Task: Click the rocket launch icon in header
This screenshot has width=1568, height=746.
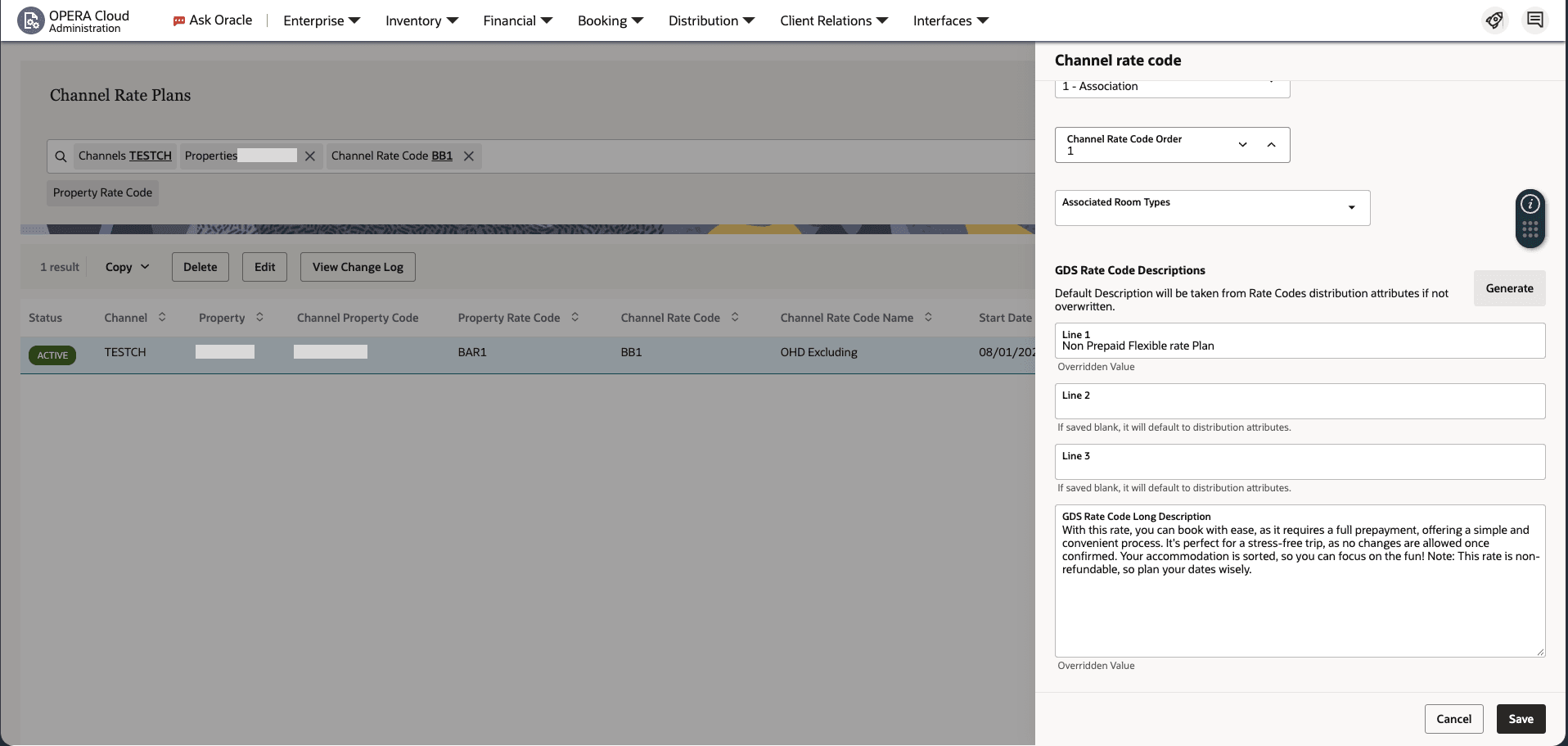Action: pos(1494,20)
